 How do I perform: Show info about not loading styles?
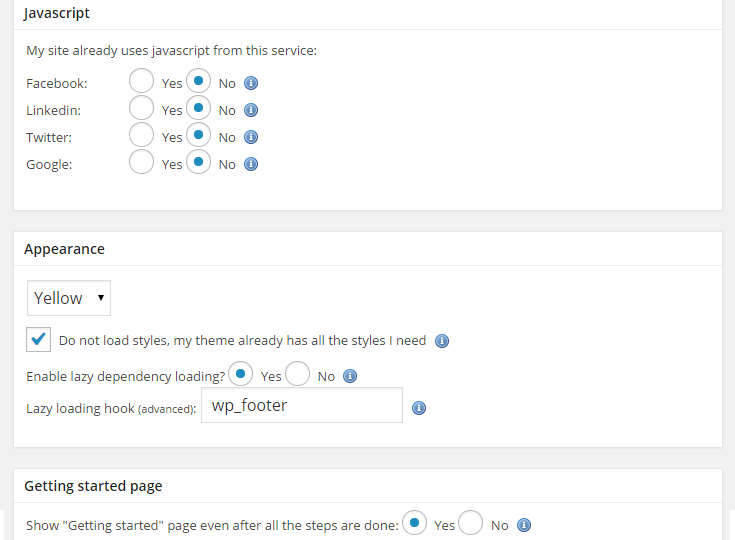tap(442, 341)
